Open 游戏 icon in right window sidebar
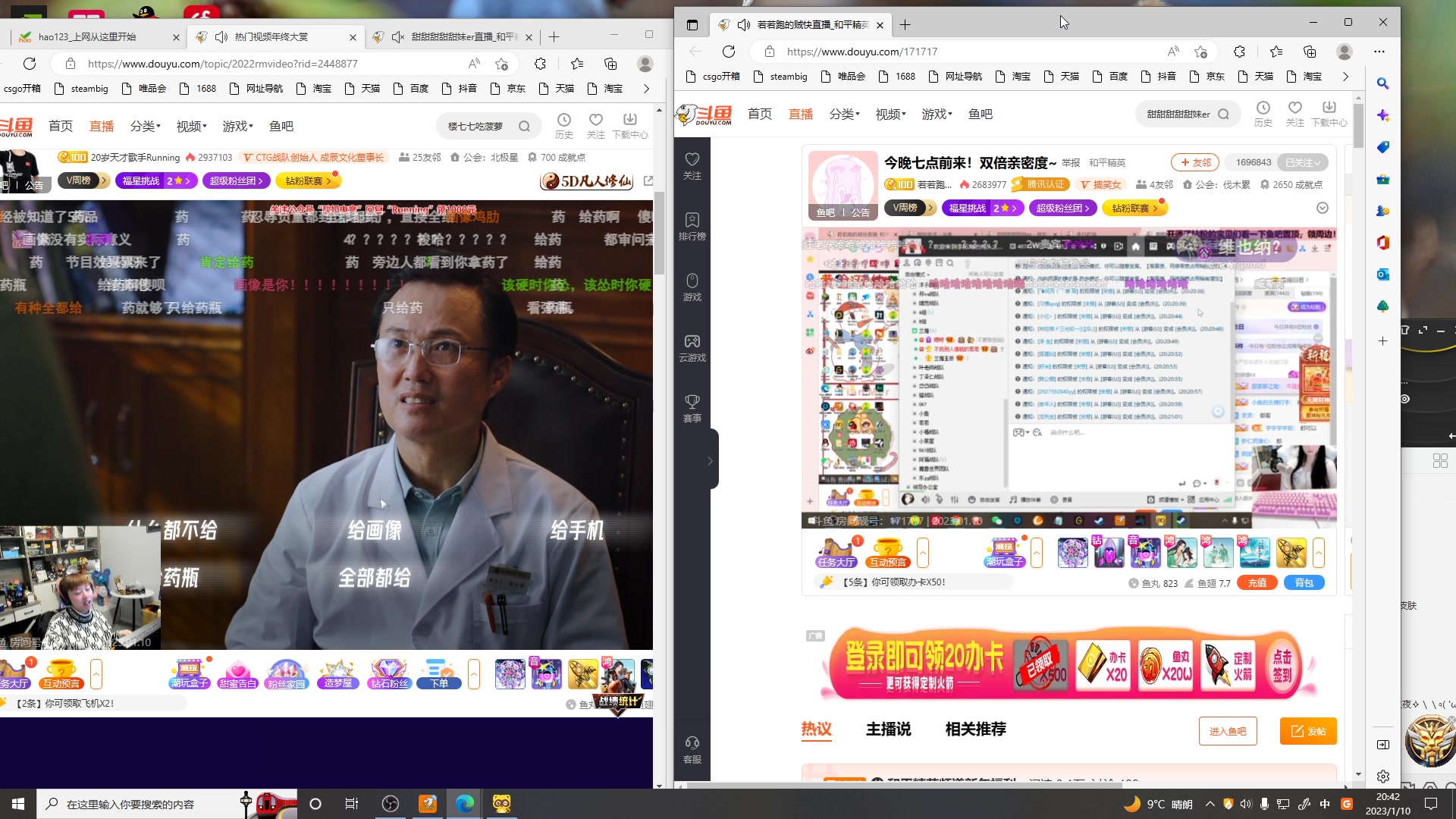This screenshot has width=1456, height=819. click(x=692, y=287)
